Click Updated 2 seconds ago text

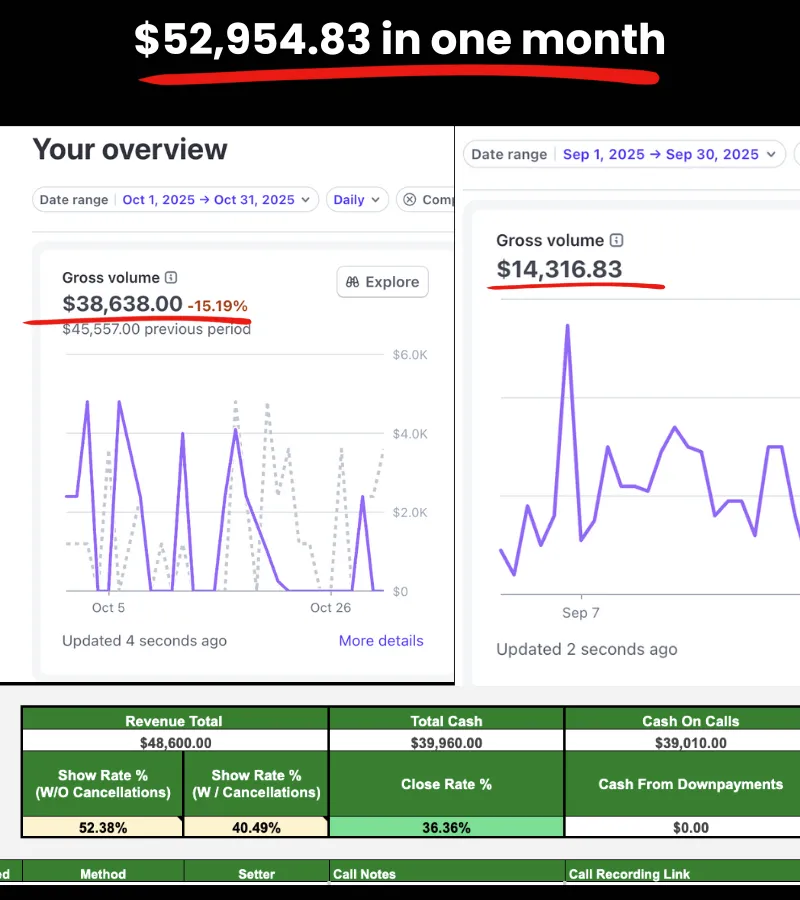pos(587,649)
